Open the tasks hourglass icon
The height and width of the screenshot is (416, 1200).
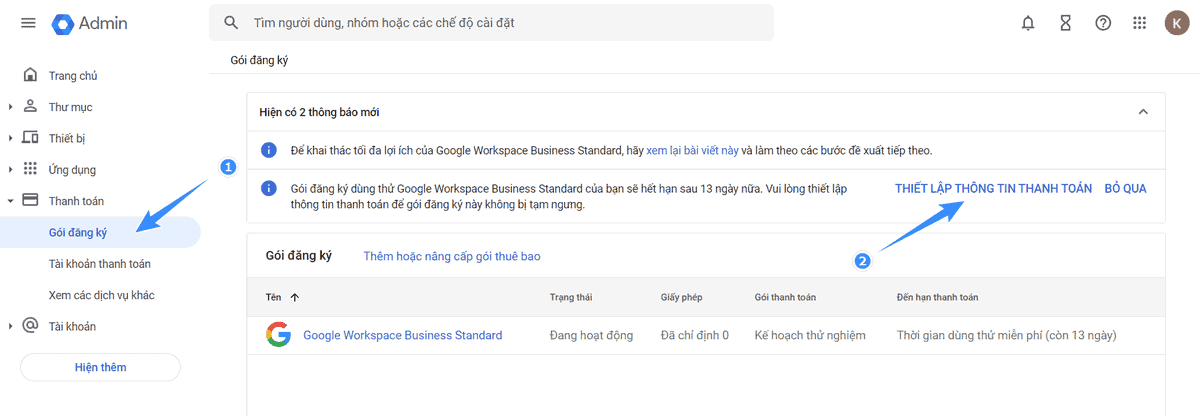click(x=1066, y=23)
